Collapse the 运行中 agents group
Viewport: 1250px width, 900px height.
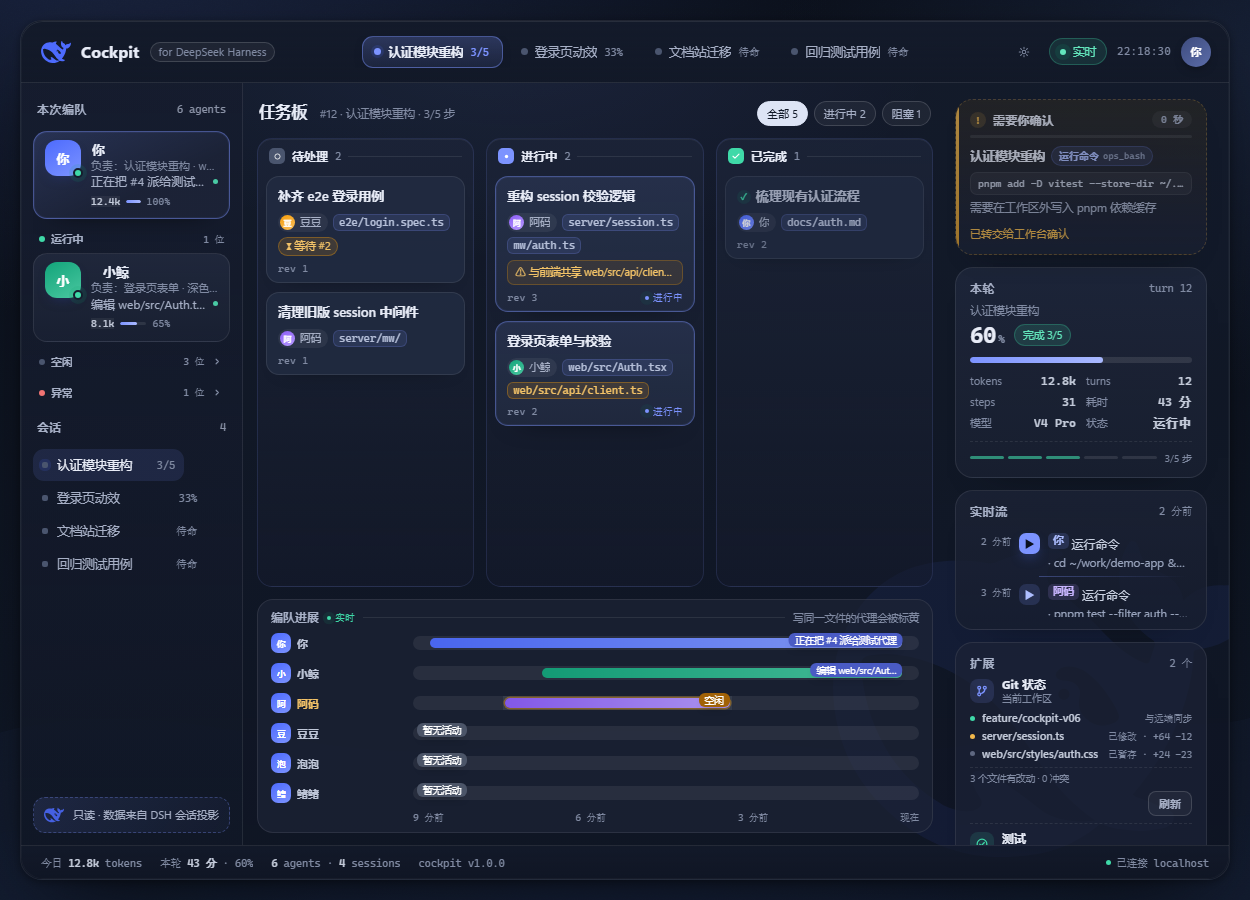[131, 239]
